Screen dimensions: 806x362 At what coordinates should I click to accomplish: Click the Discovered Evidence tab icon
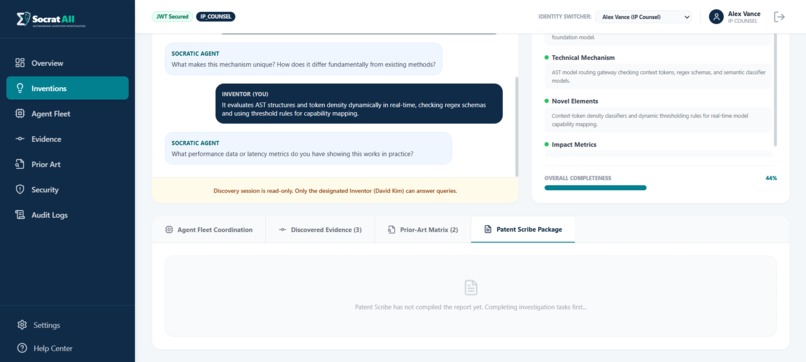click(x=282, y=230)
